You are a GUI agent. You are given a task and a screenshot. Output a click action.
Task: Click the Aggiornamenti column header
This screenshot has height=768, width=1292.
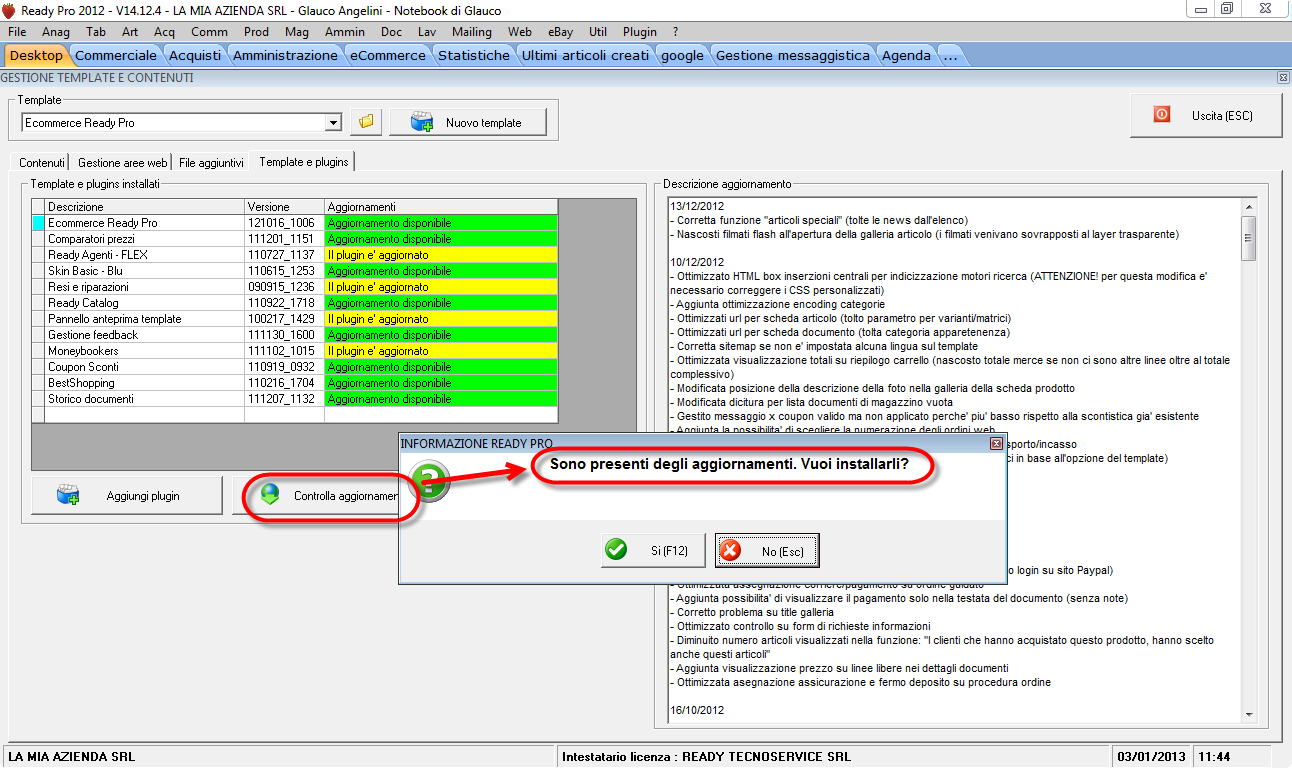pyautogui.click(x=441, y=207)
